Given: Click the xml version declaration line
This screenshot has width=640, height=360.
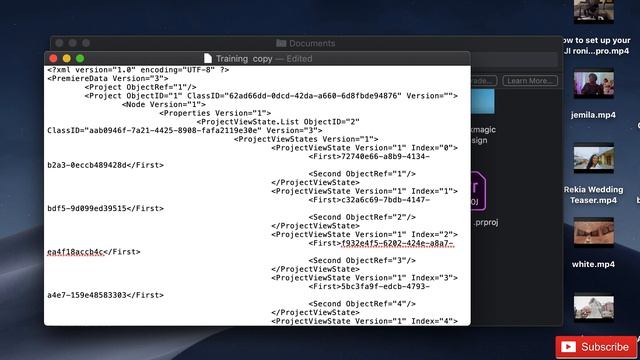Looking at the screenshot, I should coord(138,70).
